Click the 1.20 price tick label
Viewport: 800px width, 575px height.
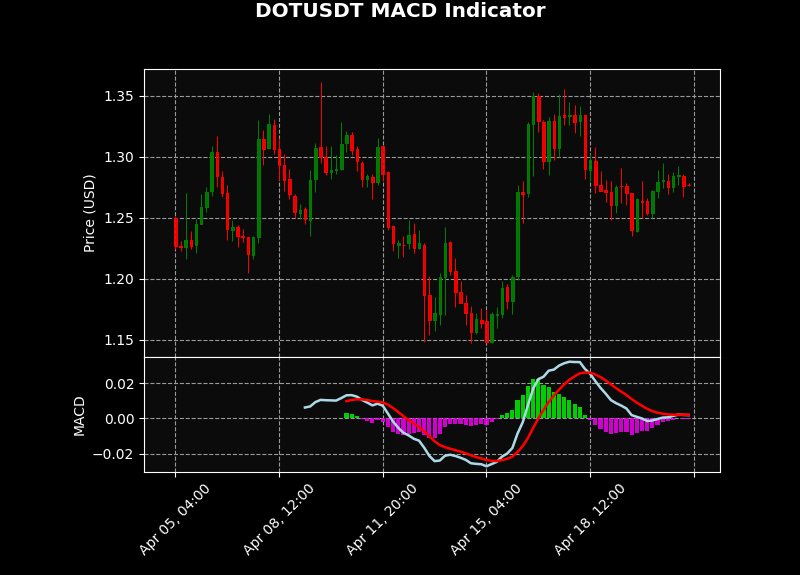click(x=119, y=280)
